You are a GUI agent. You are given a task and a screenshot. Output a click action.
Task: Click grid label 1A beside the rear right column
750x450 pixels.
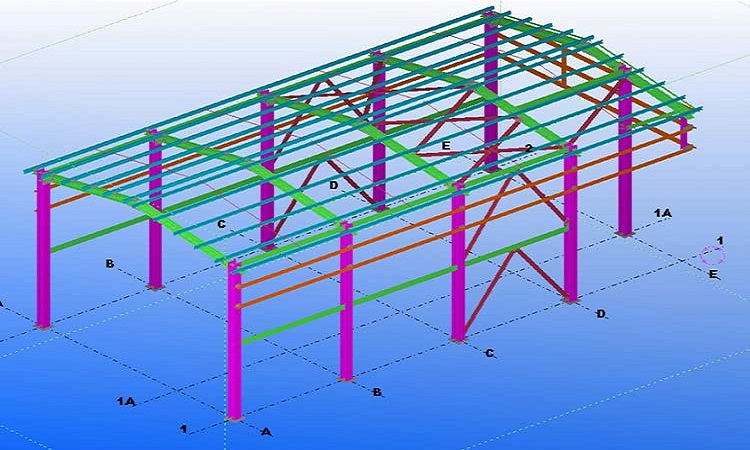(662, 213)
